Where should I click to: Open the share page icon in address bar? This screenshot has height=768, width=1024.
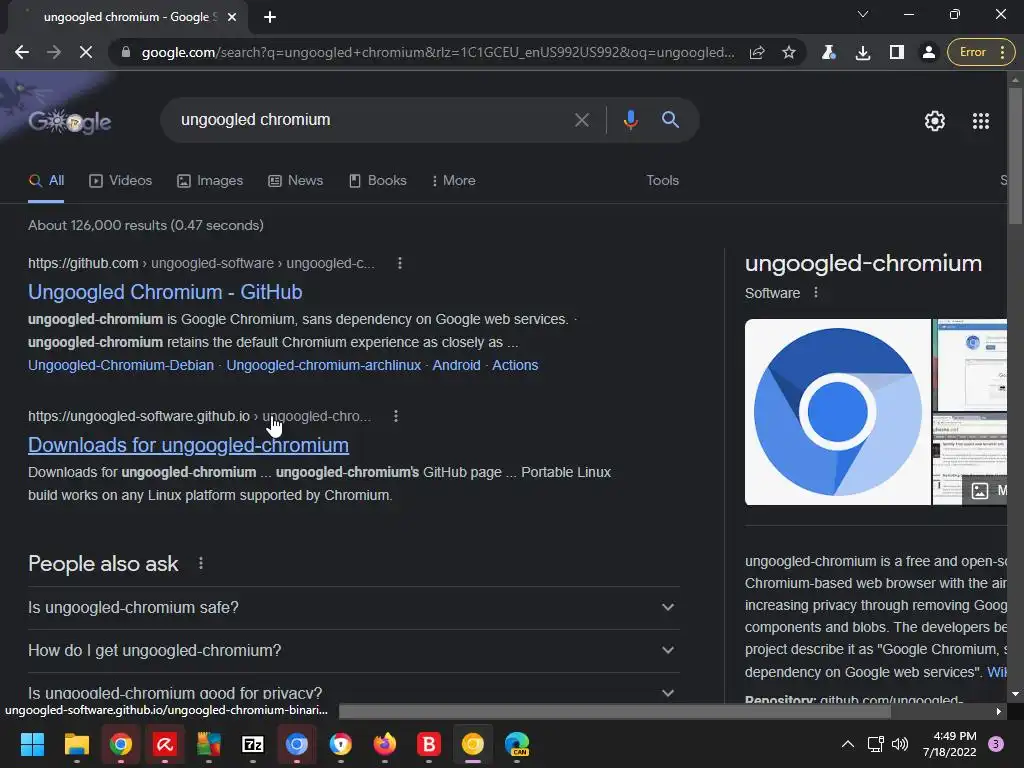click(757, 52)
